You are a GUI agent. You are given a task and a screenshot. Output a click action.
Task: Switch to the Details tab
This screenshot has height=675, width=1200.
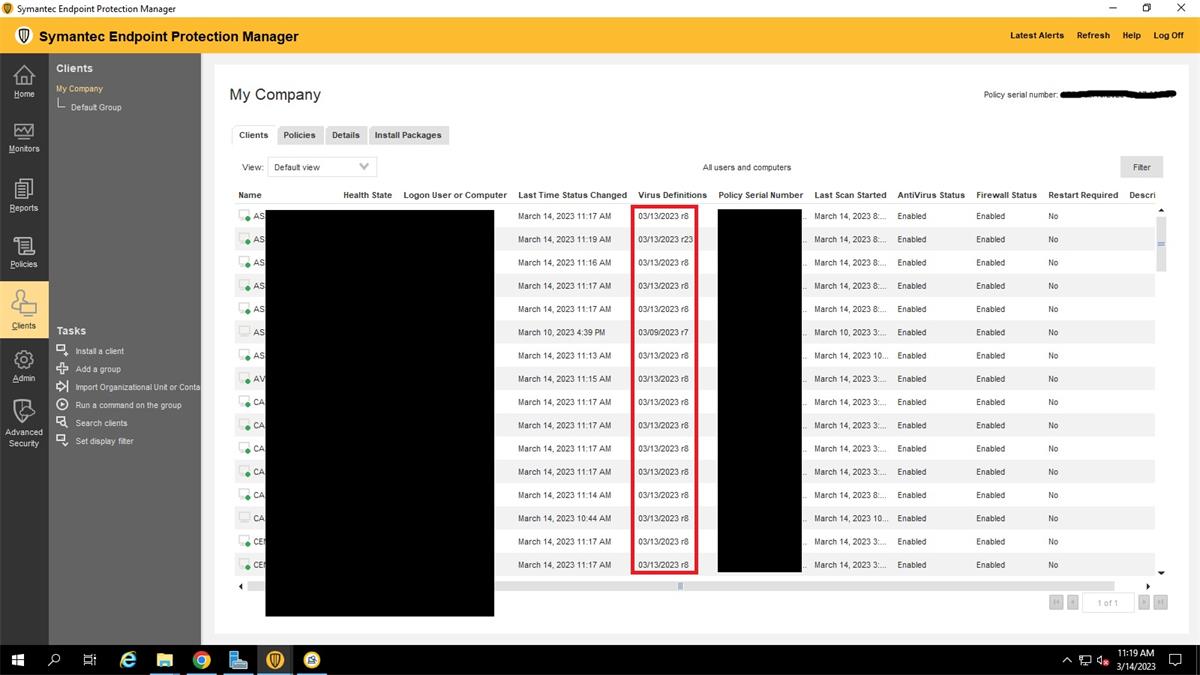pos(345,134)
